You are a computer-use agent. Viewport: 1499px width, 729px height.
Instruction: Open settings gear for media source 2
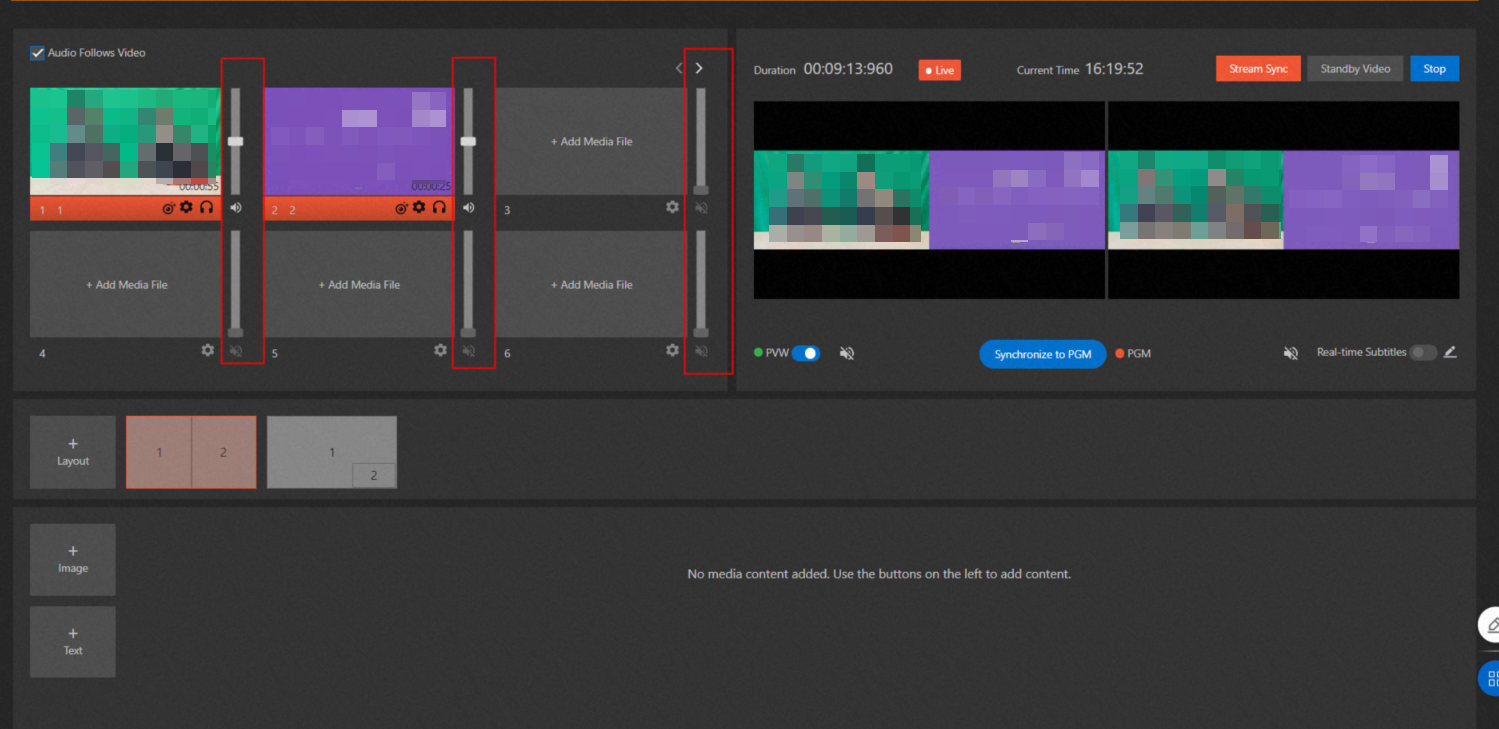(x=419, y=208)
